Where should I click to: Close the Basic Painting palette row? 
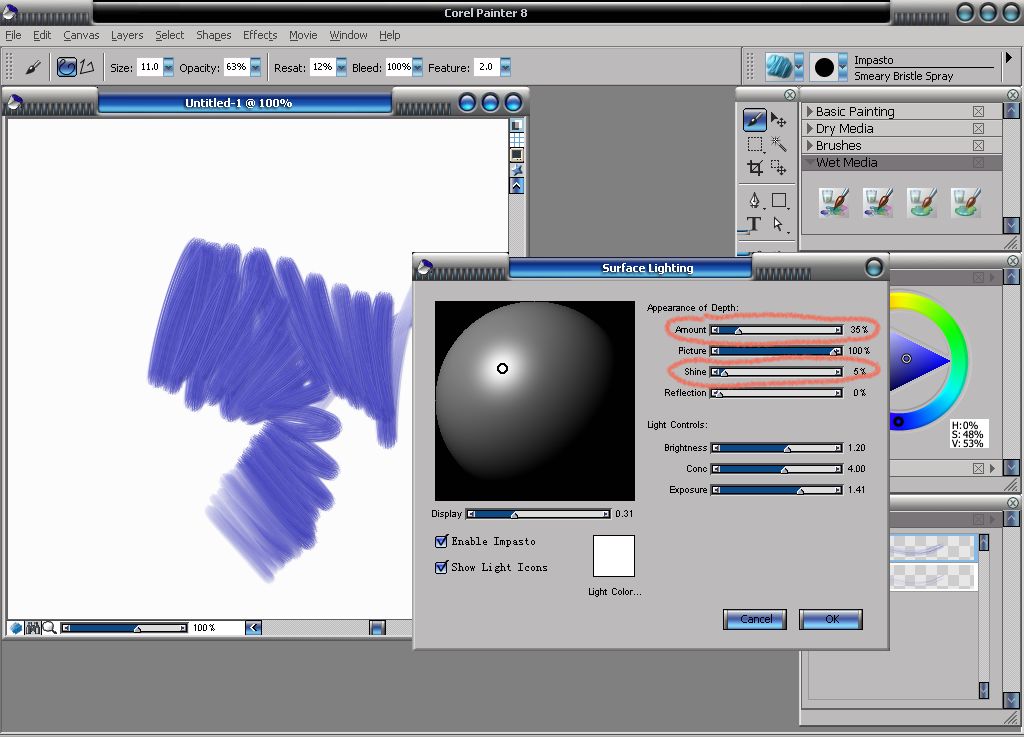[978, 112]
